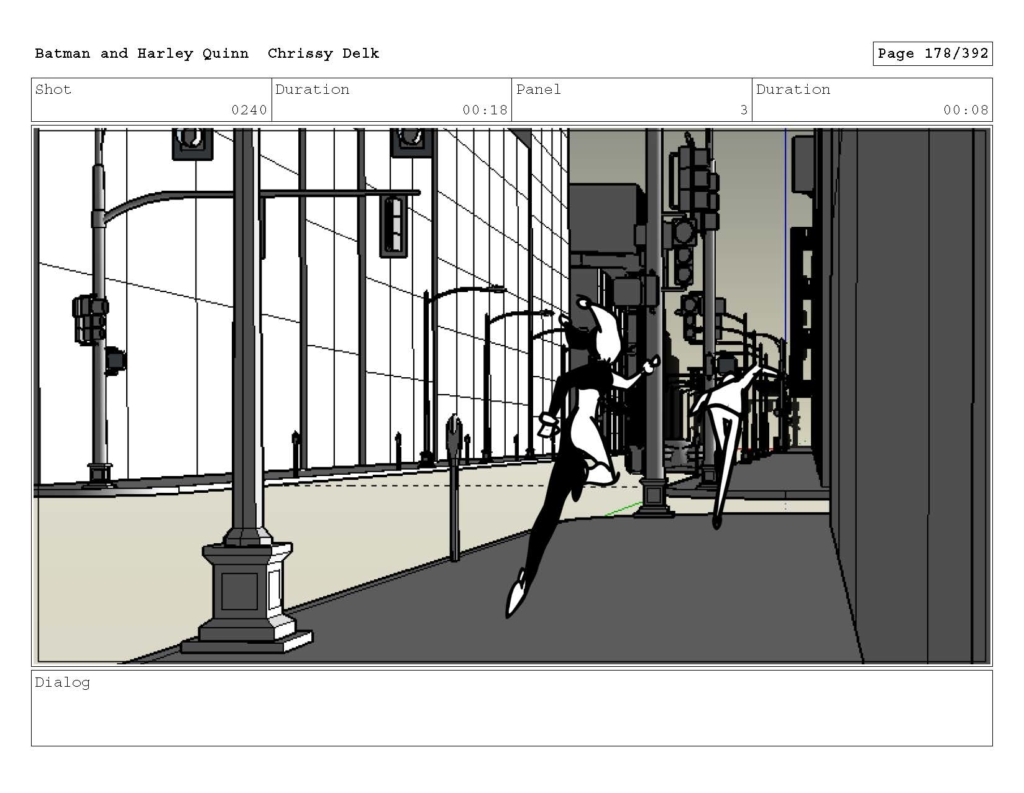Click the Page 178/392 indicator box
The height and width of the screenshot is (793, 1024).
pos(933,54)
